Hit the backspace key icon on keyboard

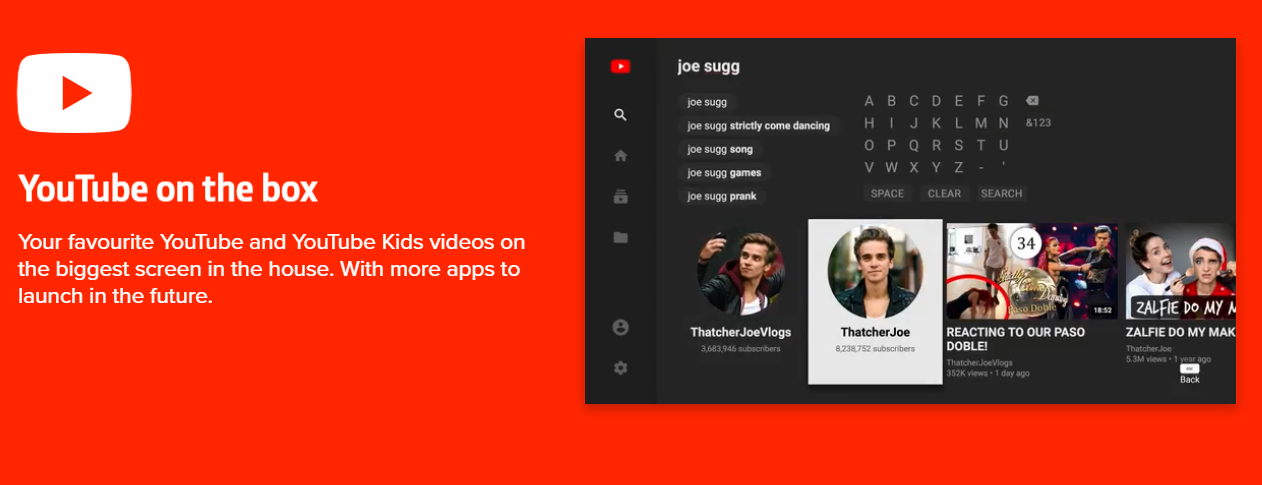point(1032,101)
